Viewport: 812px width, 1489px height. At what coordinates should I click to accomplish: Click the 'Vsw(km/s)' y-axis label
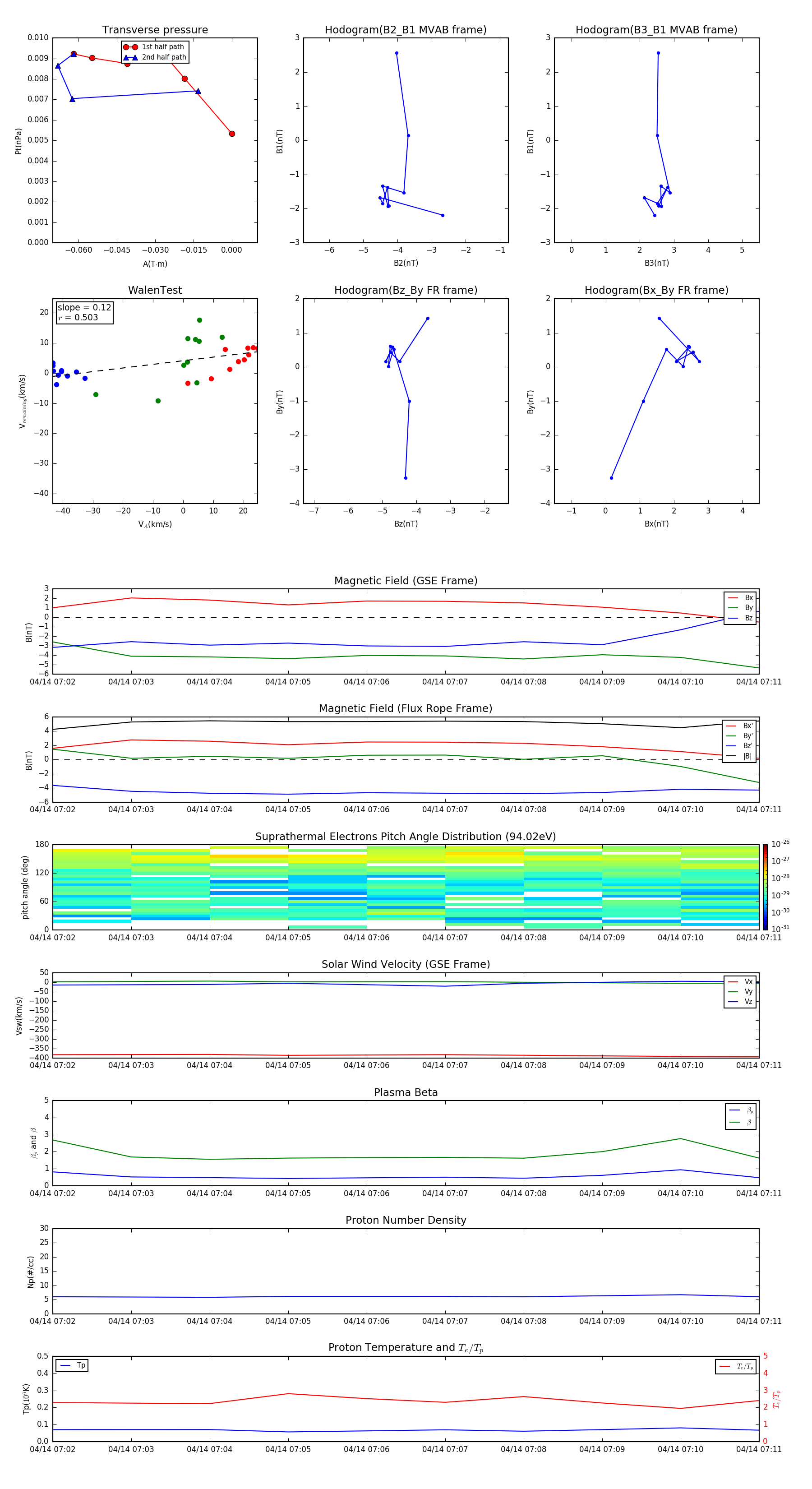(18, 1015)
